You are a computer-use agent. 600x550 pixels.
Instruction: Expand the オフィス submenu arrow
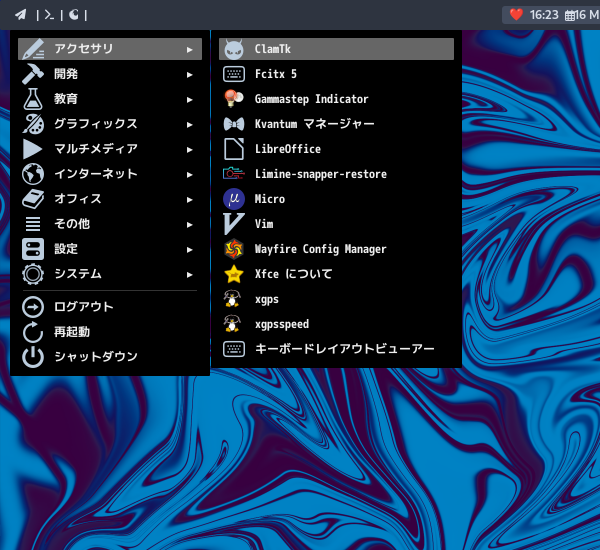[189, 199]
